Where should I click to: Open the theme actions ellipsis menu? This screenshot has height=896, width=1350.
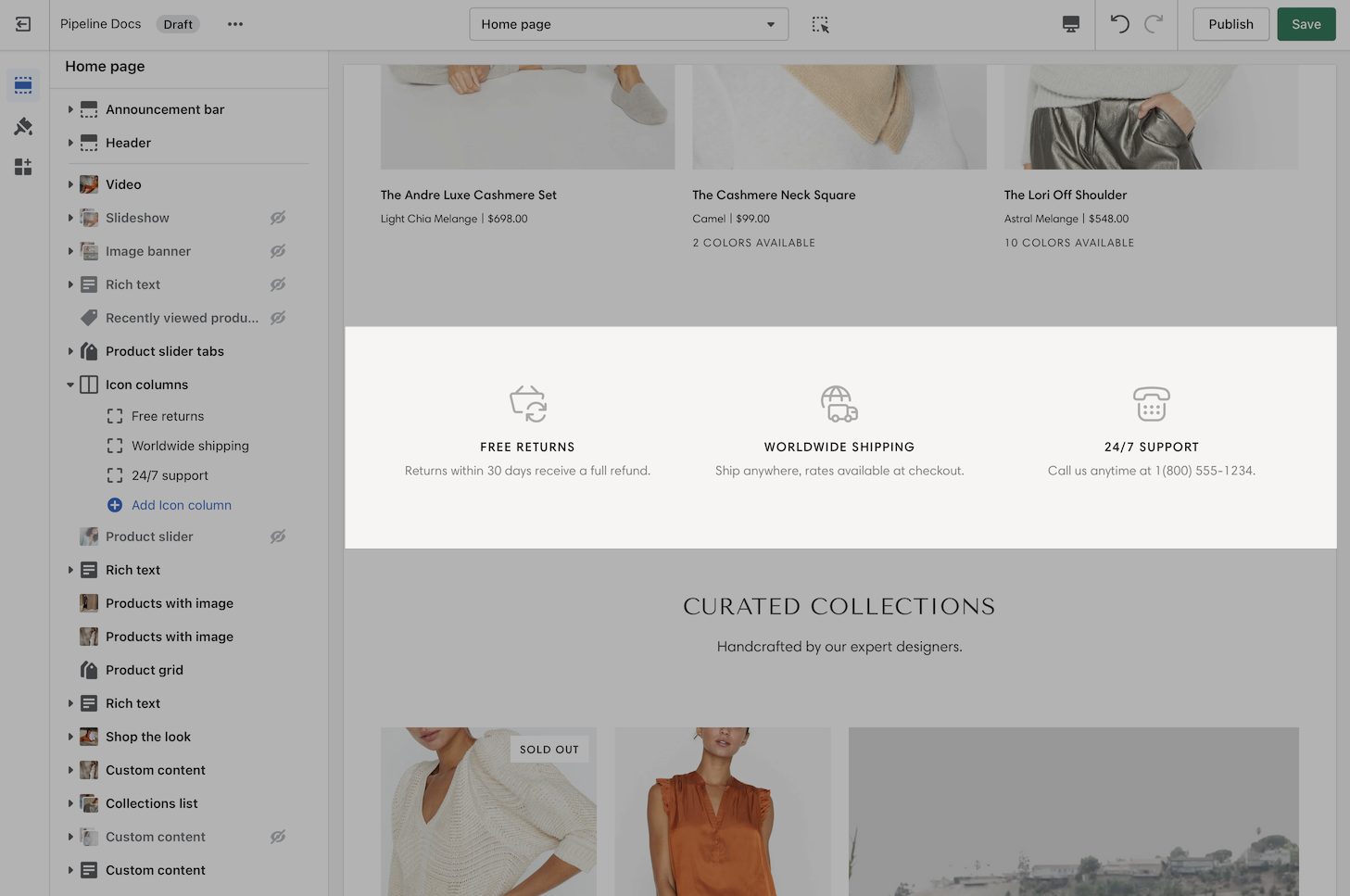235,24
